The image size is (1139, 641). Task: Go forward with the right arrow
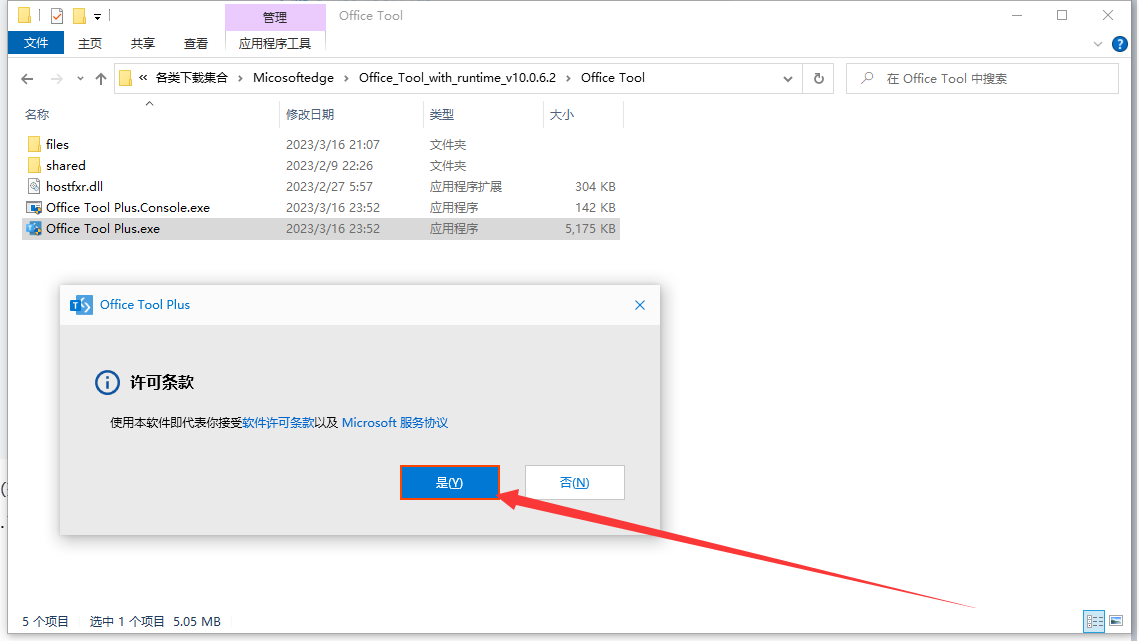(57, 78)
